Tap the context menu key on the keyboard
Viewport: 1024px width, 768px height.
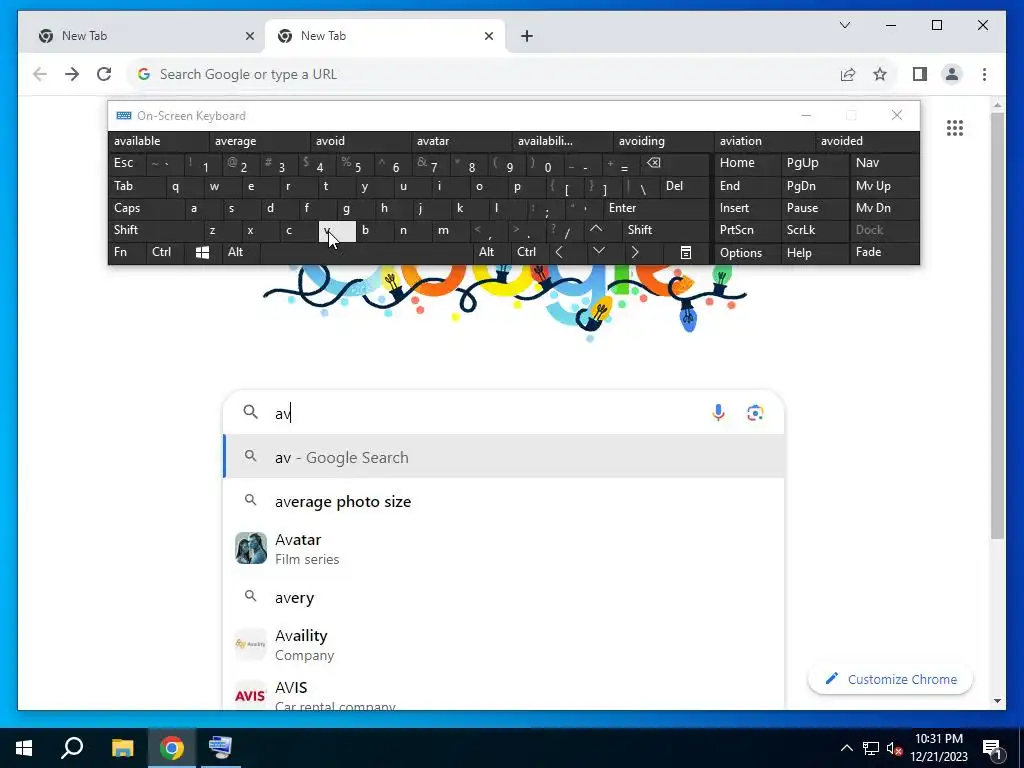pyautogui.click(x=686, y=253)
